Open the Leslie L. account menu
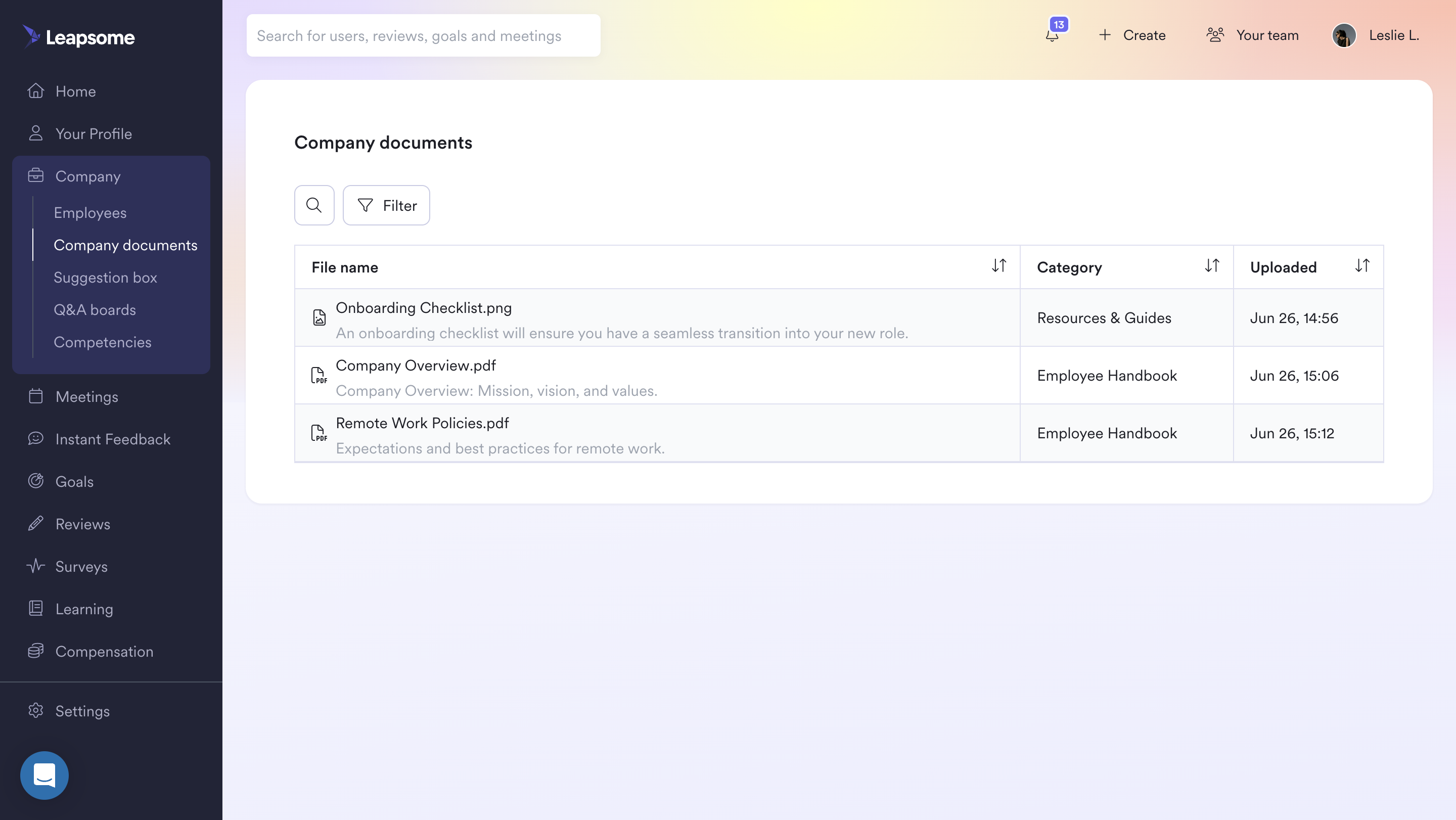The height and width of the screenshot is (820, 1456). [1375, 35]
